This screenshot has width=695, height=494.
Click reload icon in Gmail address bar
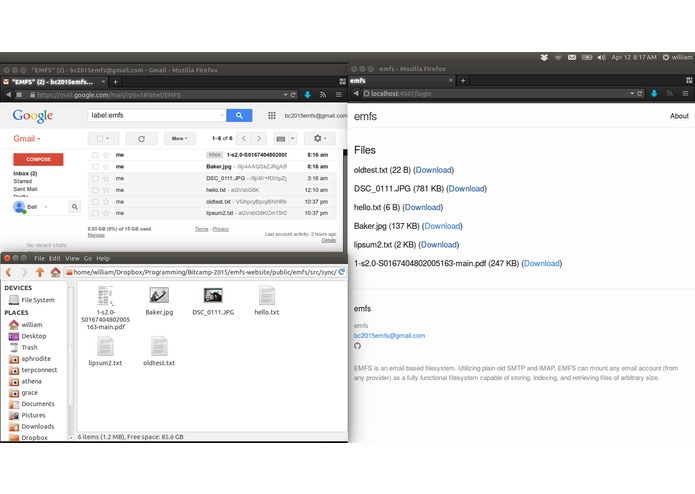(293, 95)
